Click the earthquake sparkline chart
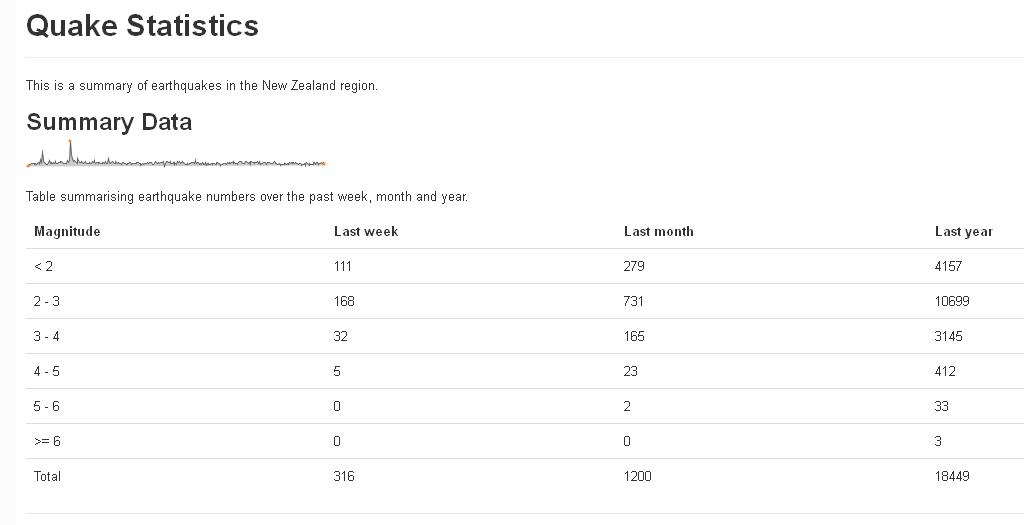The height and width of the screenshot is (525, 1024). click(176, 158)
